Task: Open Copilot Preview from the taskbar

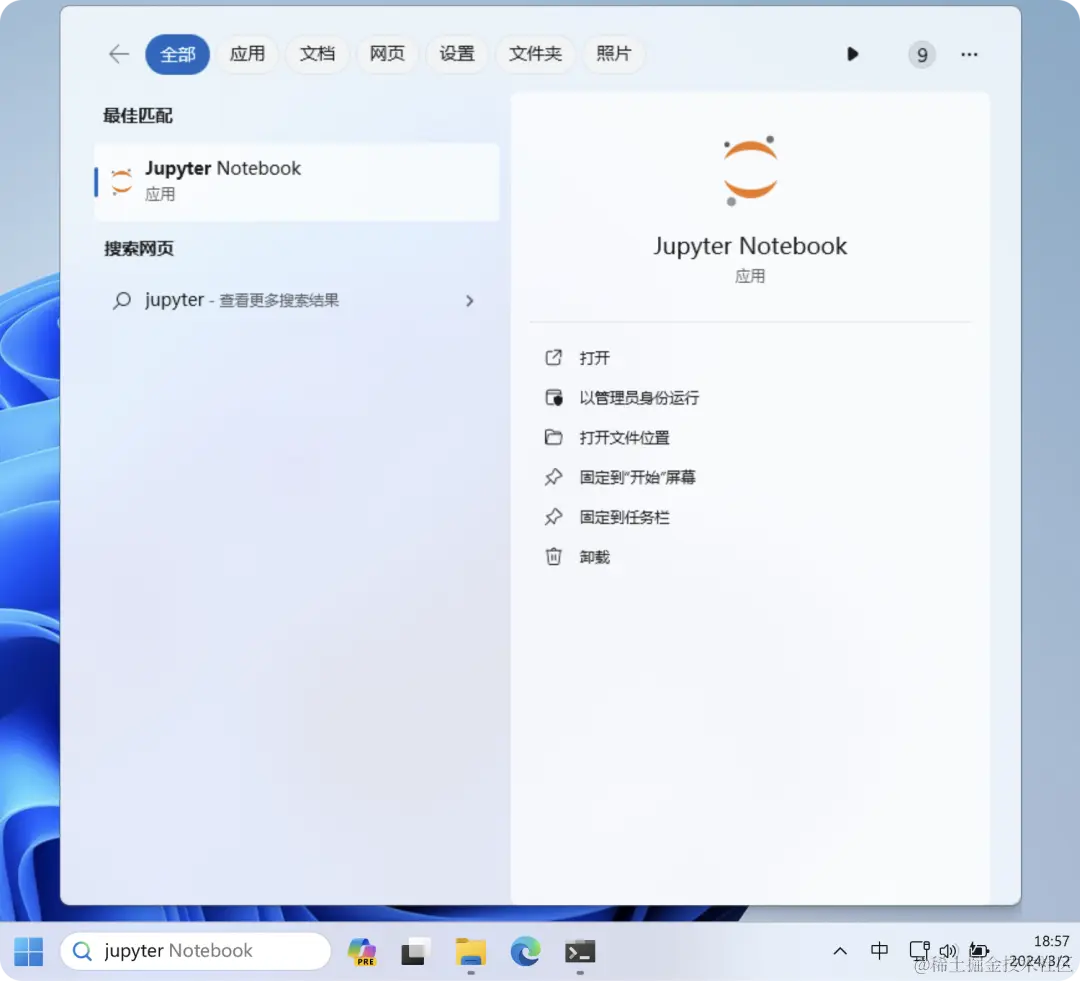Action: [x=362, y=951]
